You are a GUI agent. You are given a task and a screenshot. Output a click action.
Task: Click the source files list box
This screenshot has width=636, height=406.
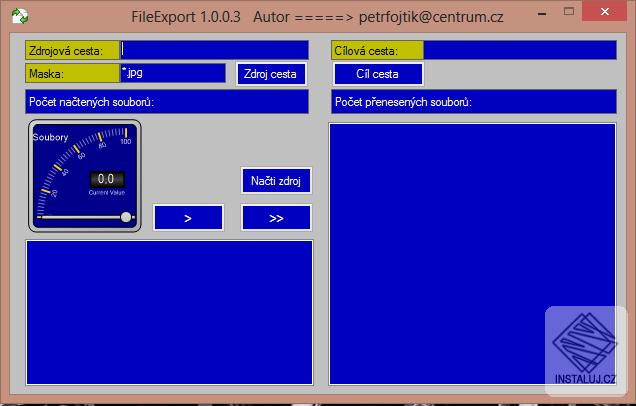click(x=170, y=312)
